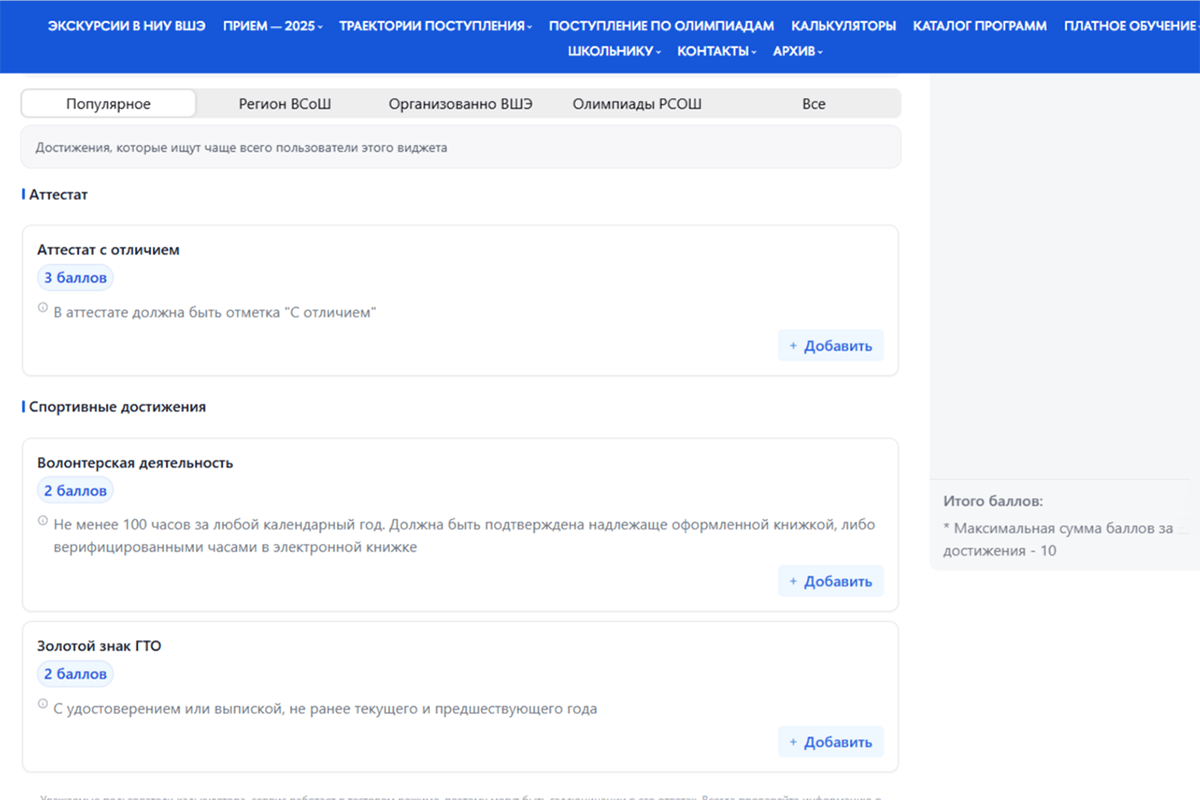Click the Волонтерская деятельность title

pos(135,463)
